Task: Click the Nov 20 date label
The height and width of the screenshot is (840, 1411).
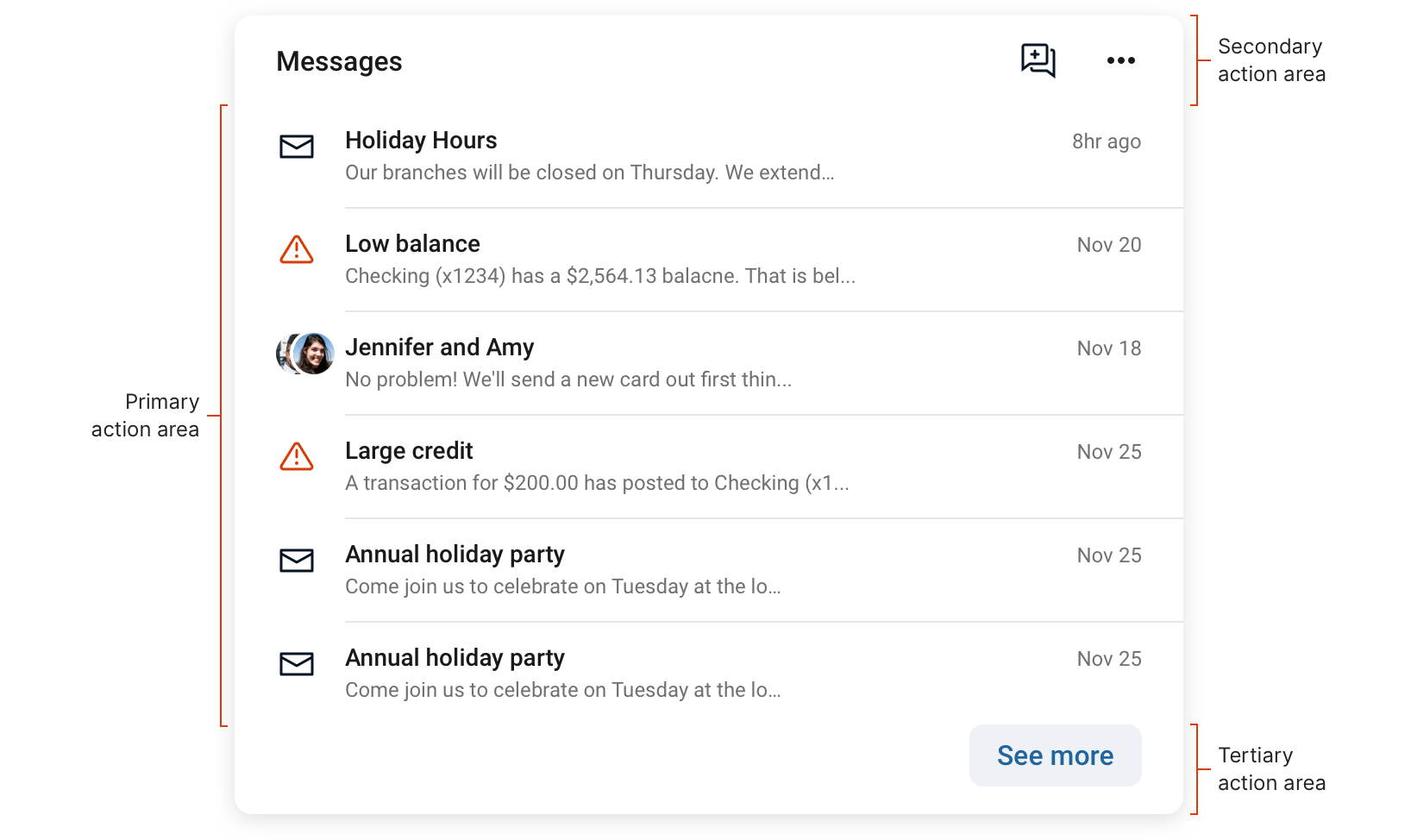Action: (x=1108, y=245)
